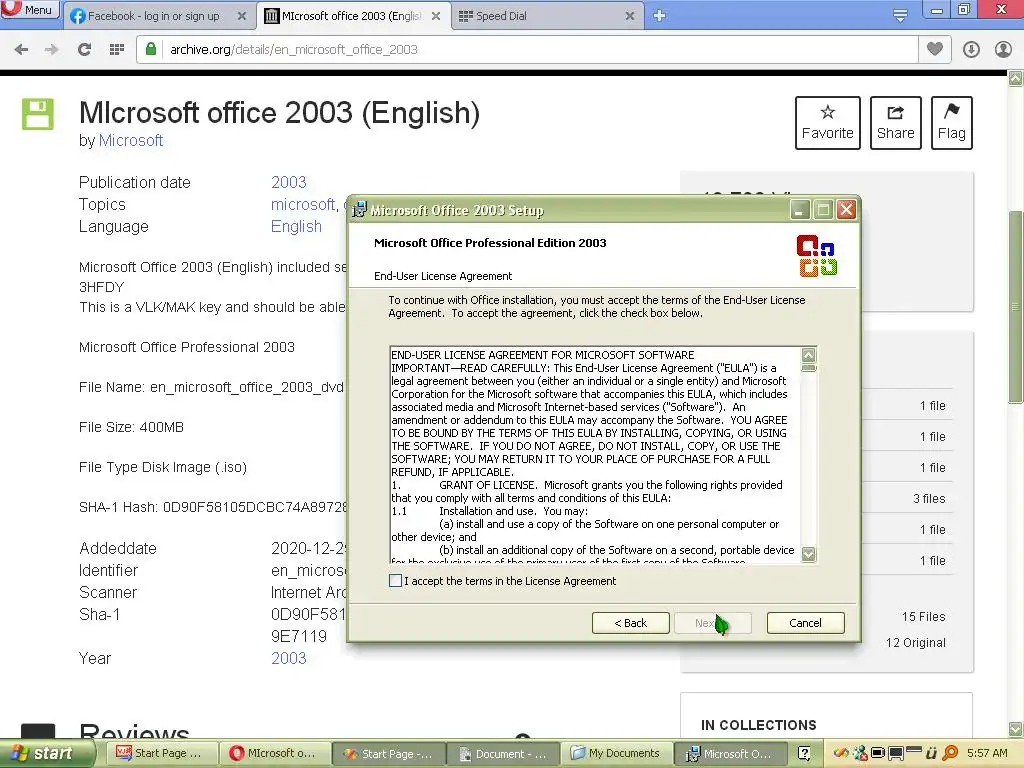This screenshot has height=768, width=1024.
Task: Open the Opera downloads icon
Action: [971, 50]
